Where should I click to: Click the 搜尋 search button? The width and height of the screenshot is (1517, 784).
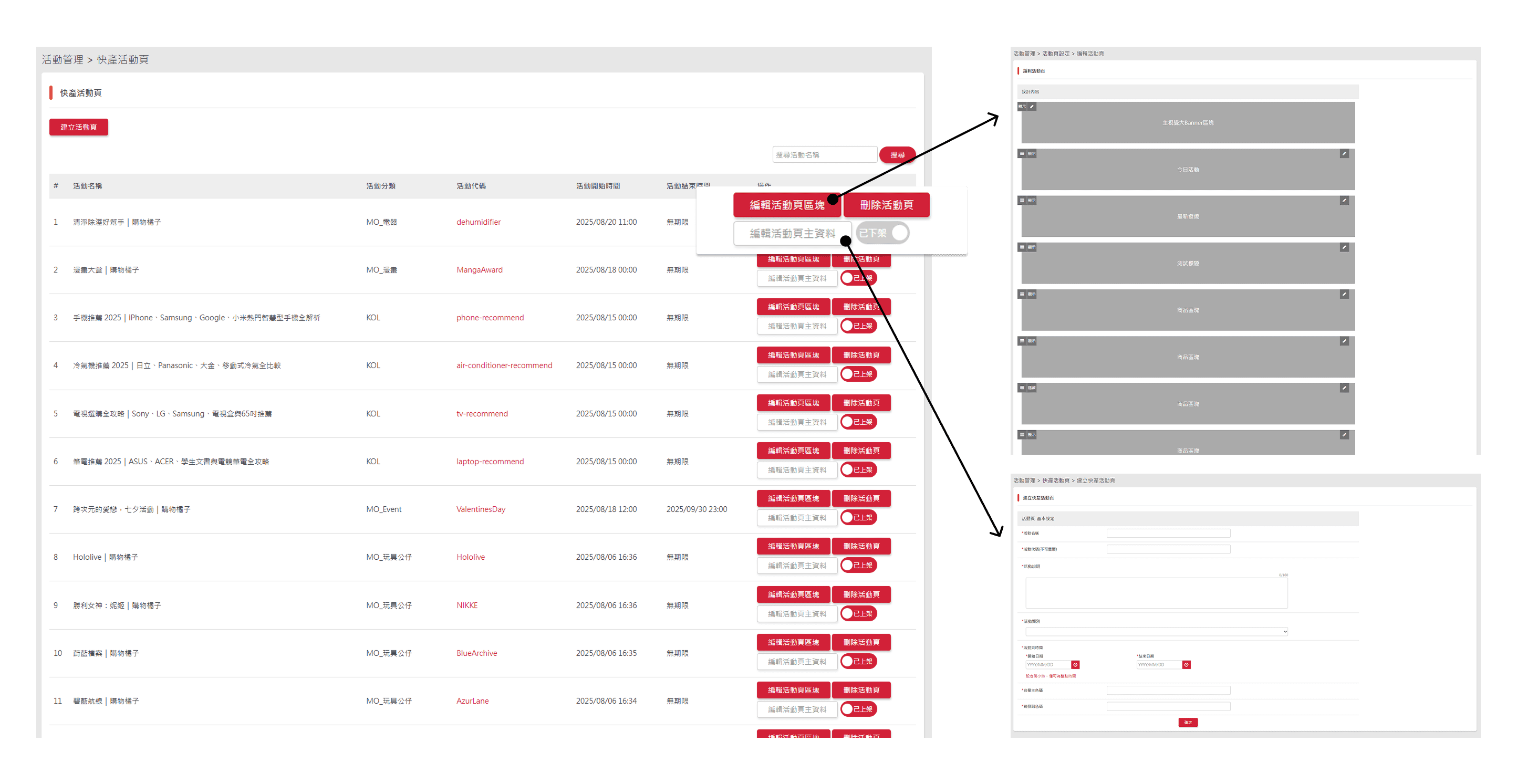click(897, 155)
